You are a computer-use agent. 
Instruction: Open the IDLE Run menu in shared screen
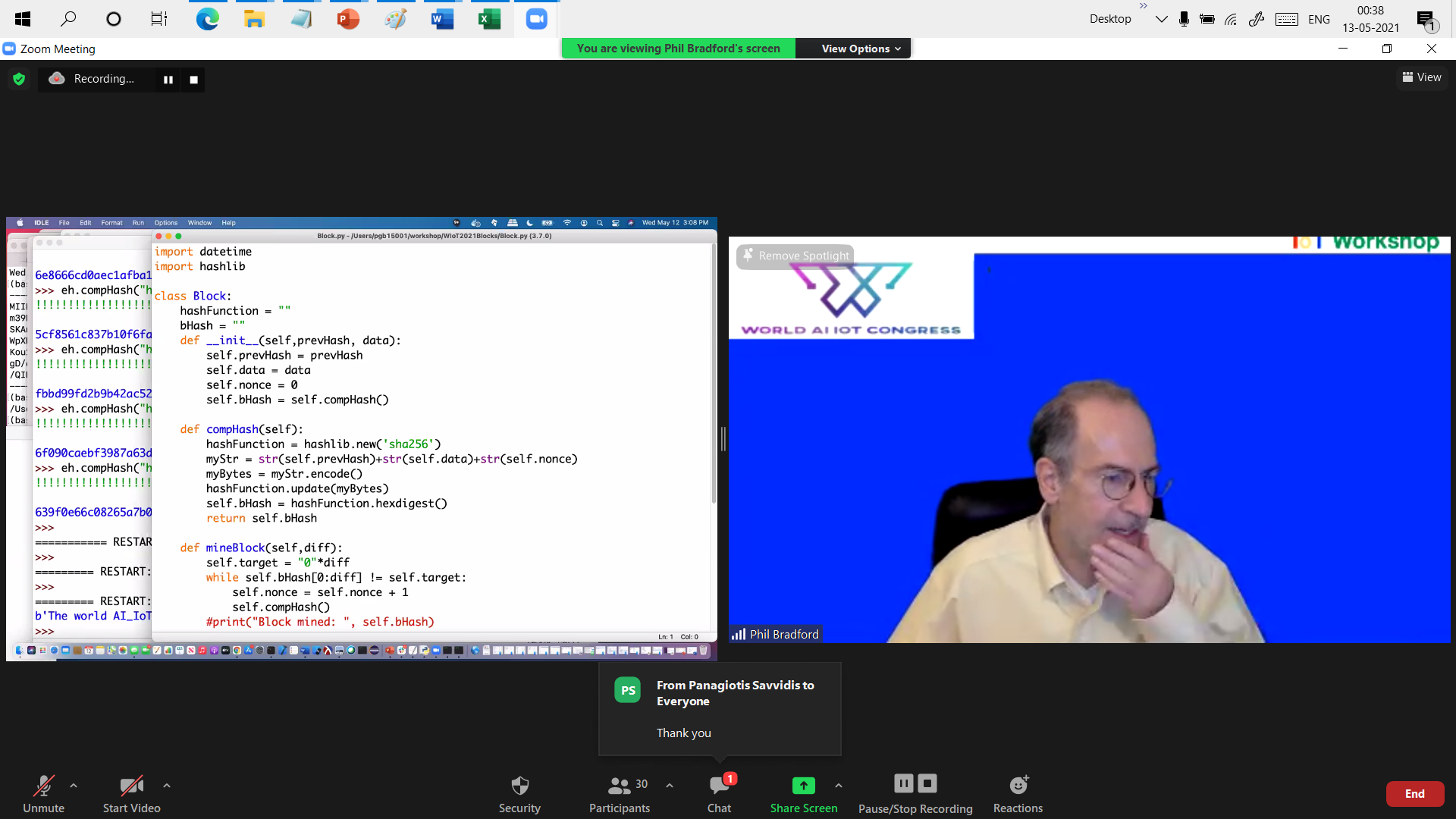[138, 223]
